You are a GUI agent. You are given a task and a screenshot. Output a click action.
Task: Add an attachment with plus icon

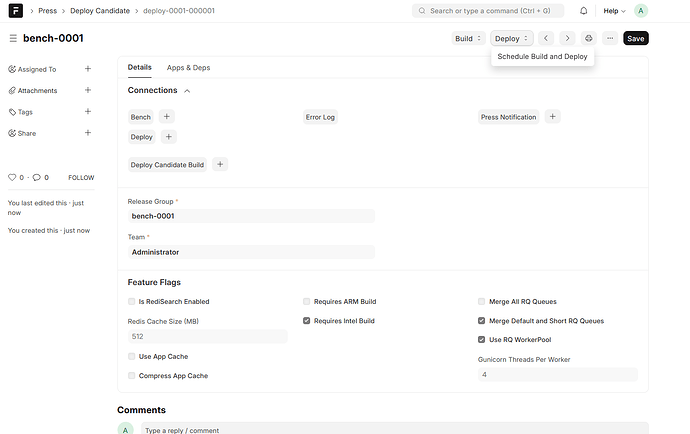88,90
